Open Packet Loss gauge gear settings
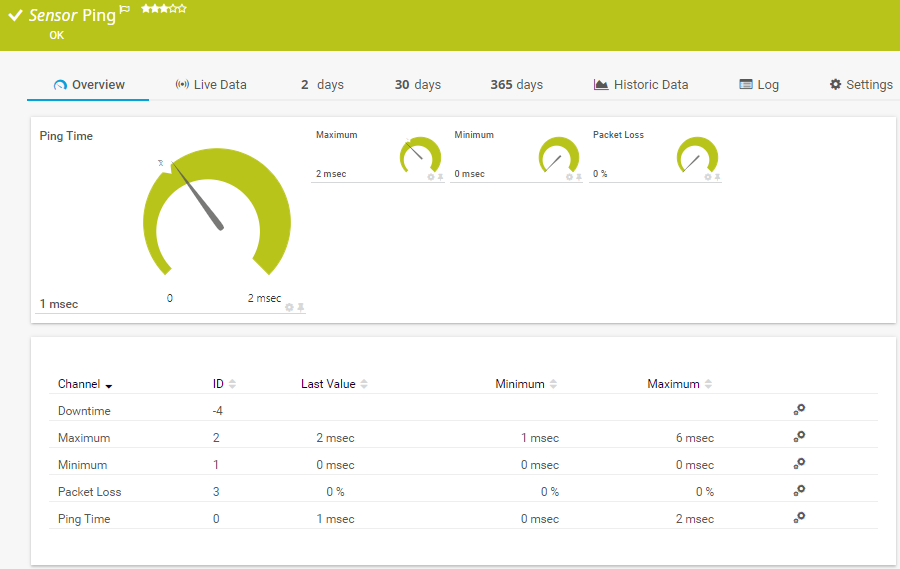The image size is (900, 569). 708,177
